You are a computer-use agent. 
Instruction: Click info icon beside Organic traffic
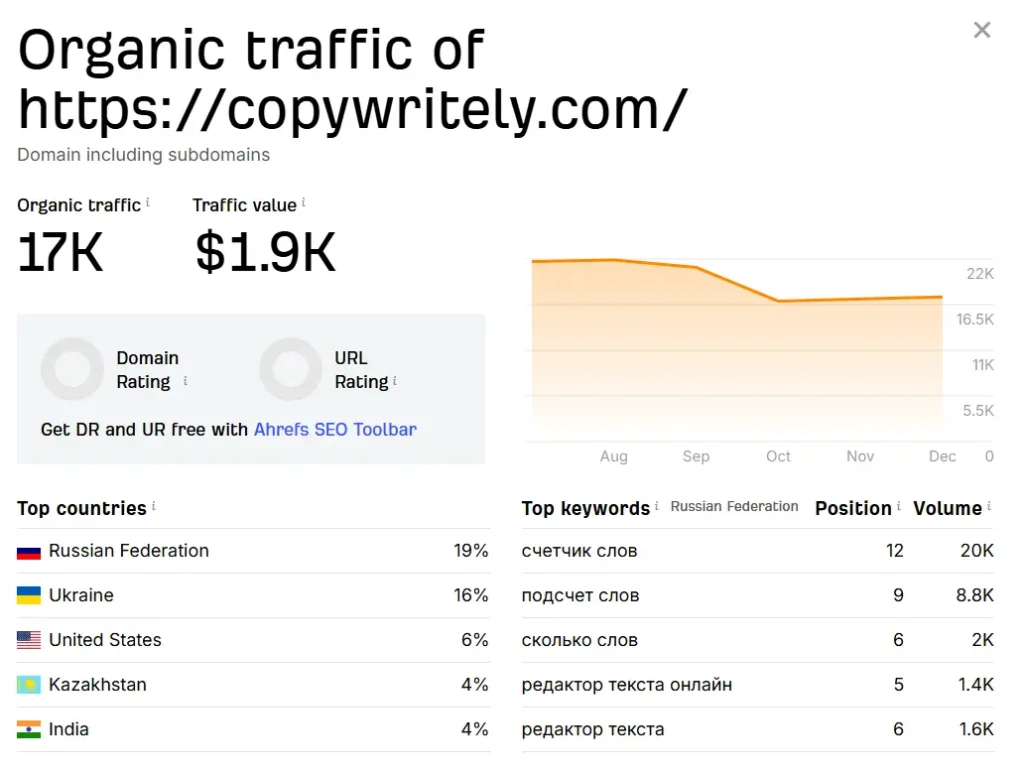point(148,203)
